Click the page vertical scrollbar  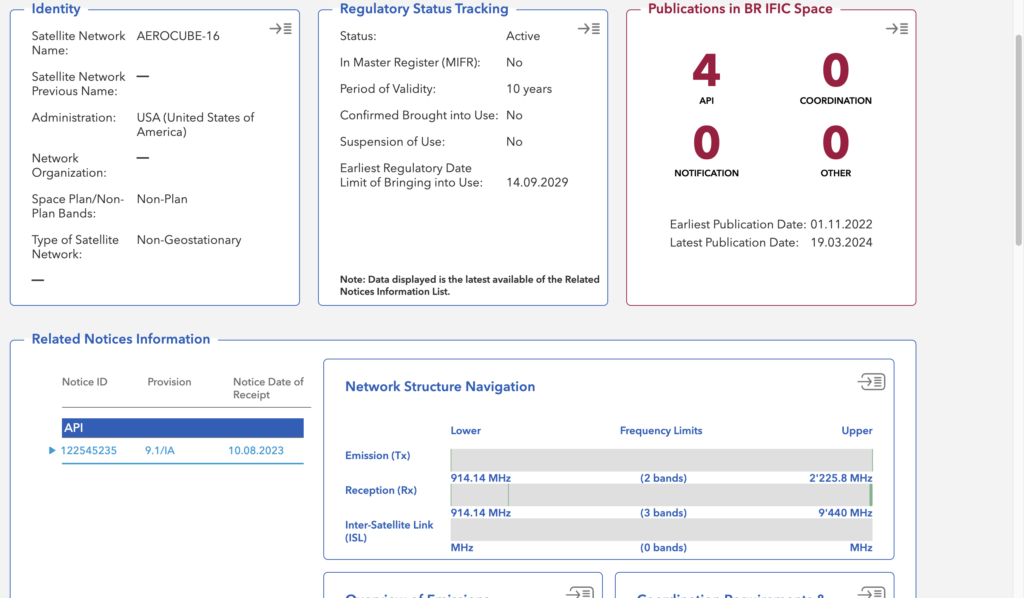(x=1019, y=140)
